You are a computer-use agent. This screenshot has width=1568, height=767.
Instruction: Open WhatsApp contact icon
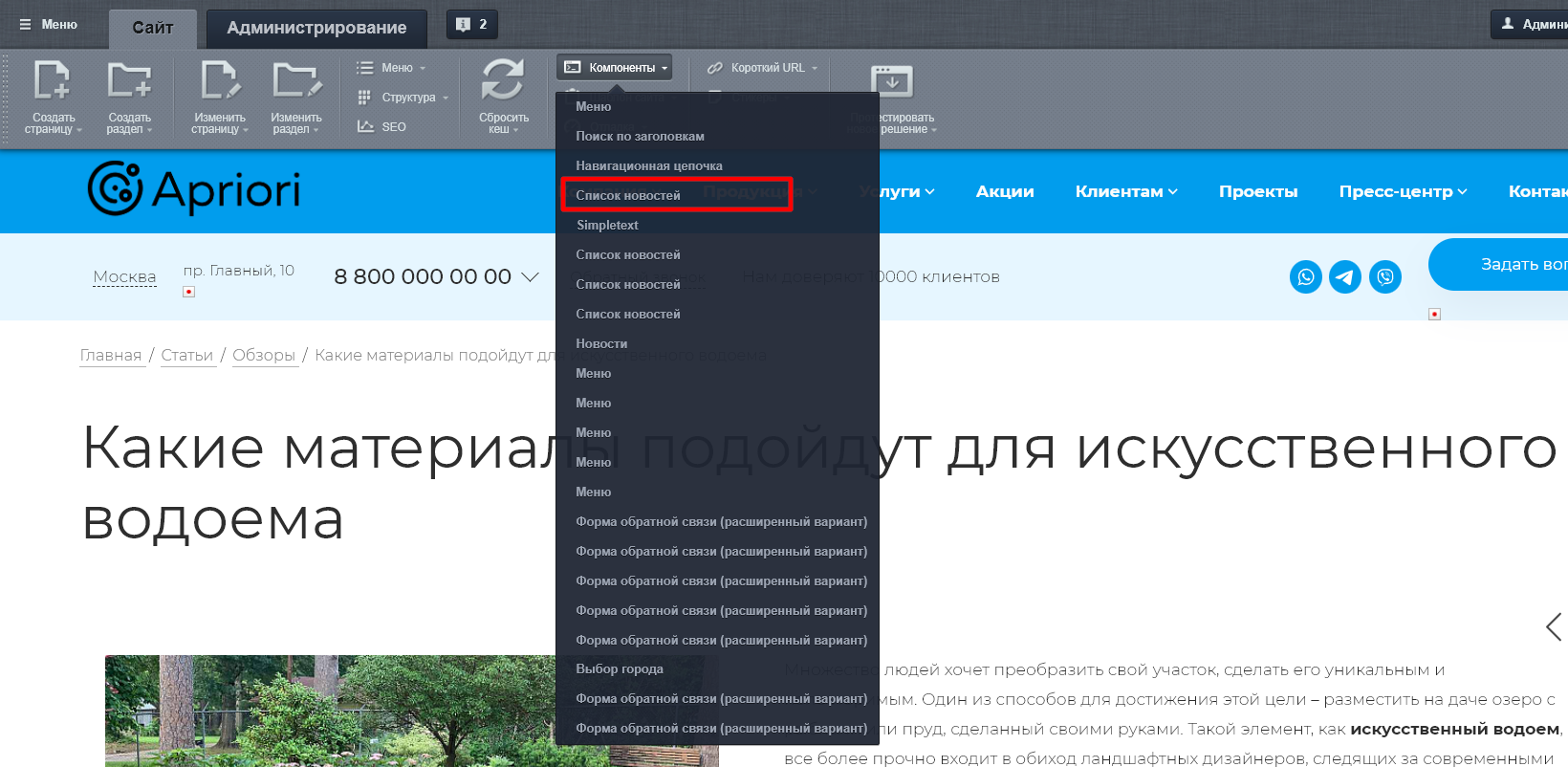(x=1305, y=277)
